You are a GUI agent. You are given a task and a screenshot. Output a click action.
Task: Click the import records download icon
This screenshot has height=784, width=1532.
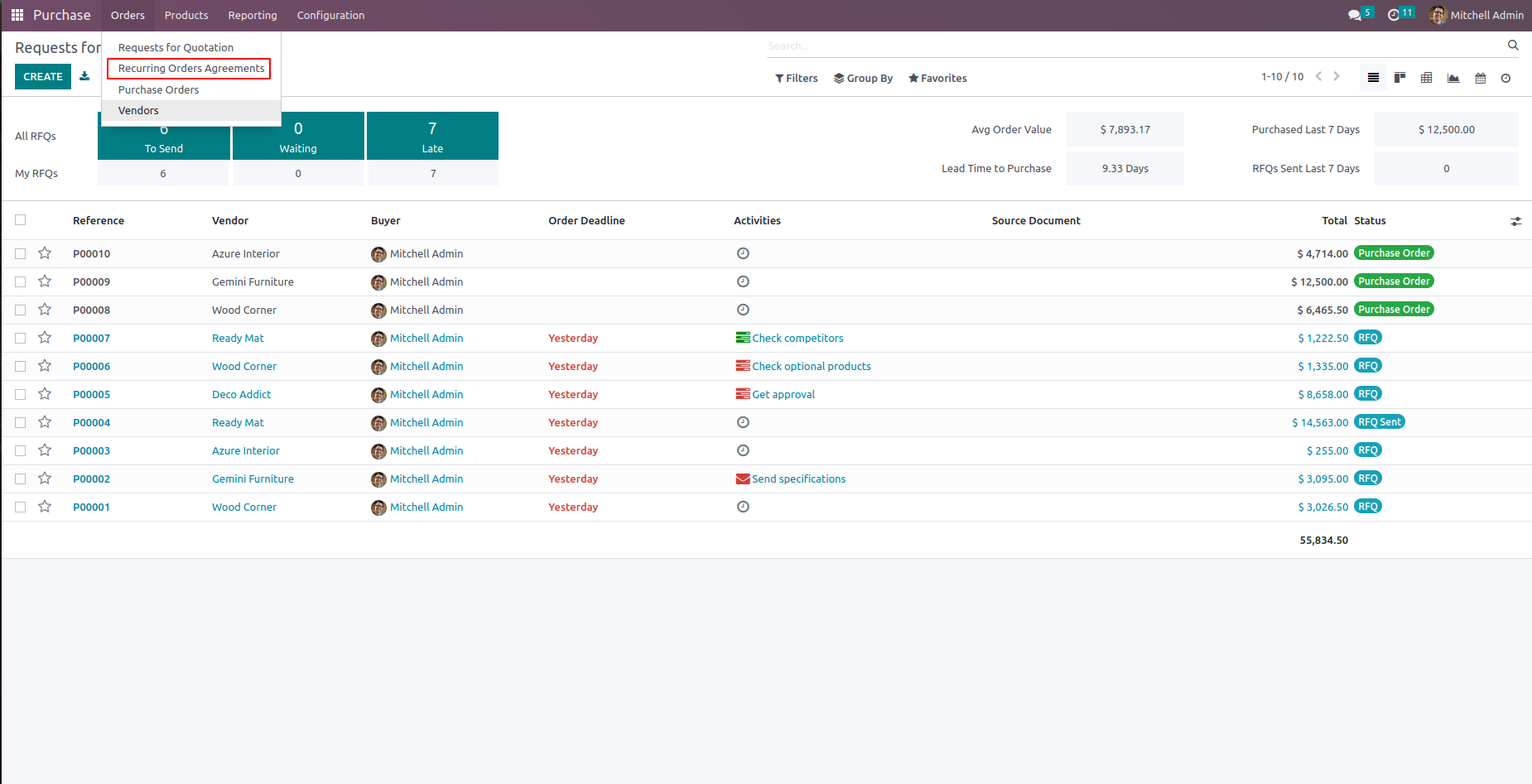(84, 76)
